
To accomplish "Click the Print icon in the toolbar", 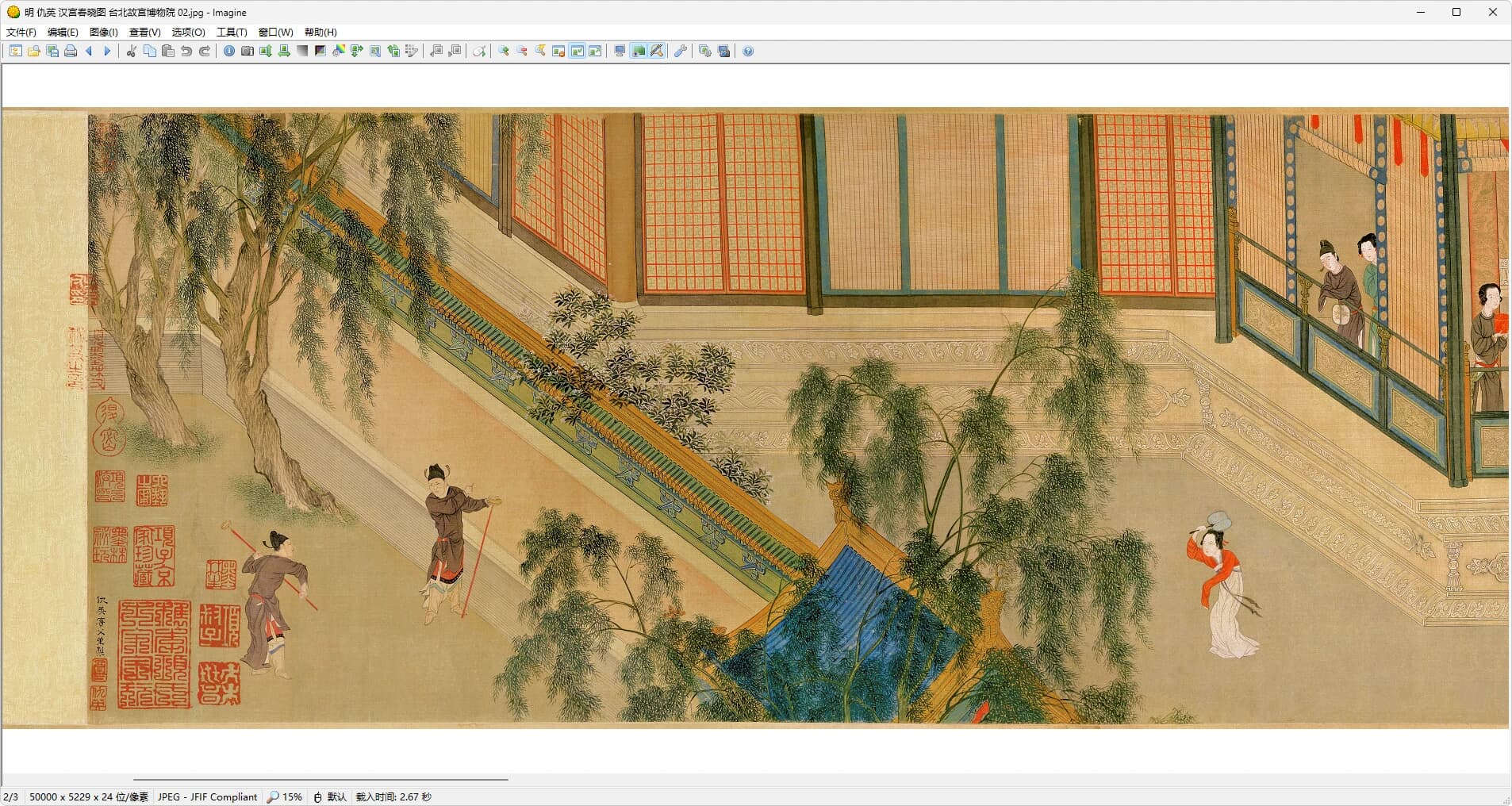I will (x=71, y=52).
